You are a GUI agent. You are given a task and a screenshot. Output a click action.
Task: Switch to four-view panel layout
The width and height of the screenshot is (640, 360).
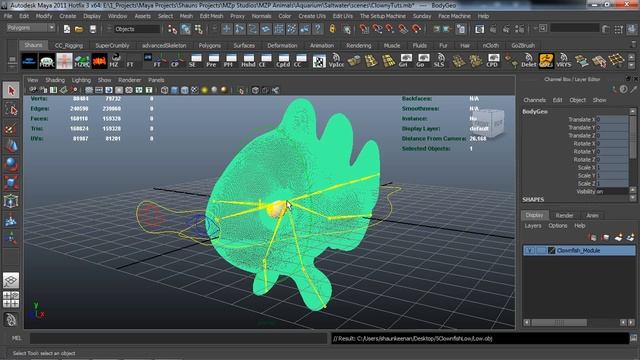11,299
